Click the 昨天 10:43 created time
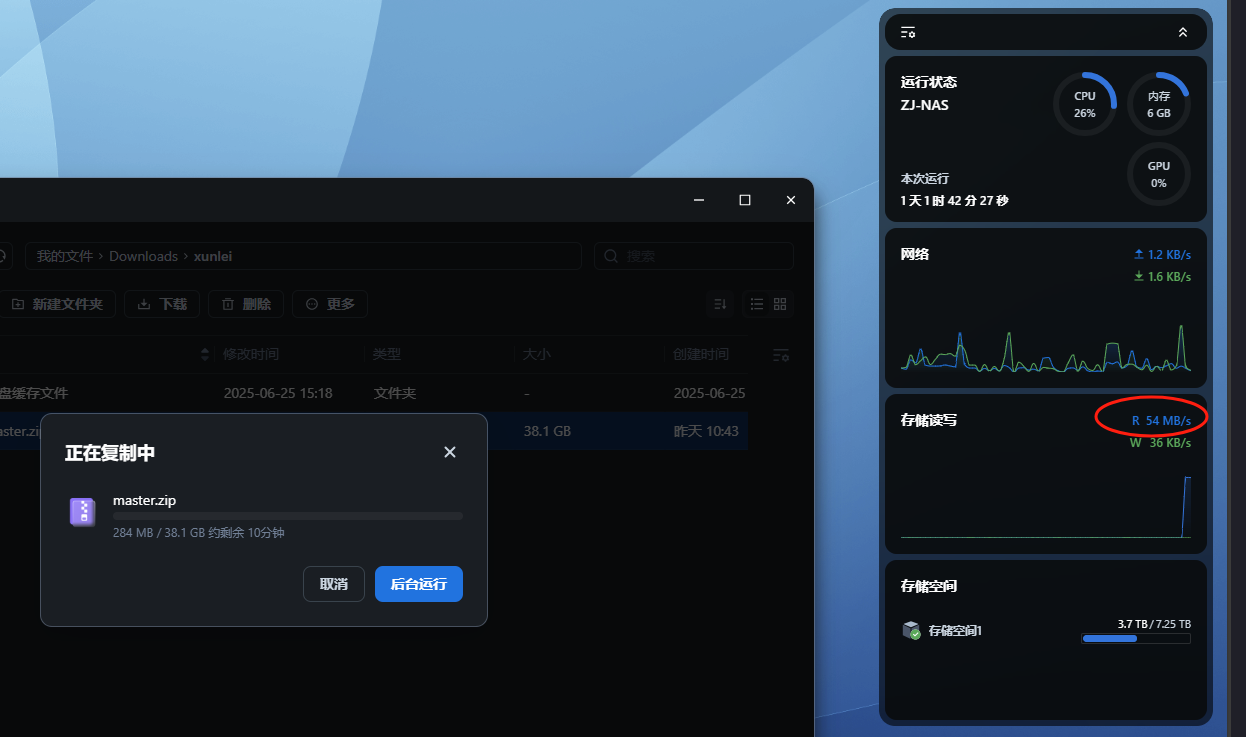The width and height of the screenshot is (1246, 737). 706,431
